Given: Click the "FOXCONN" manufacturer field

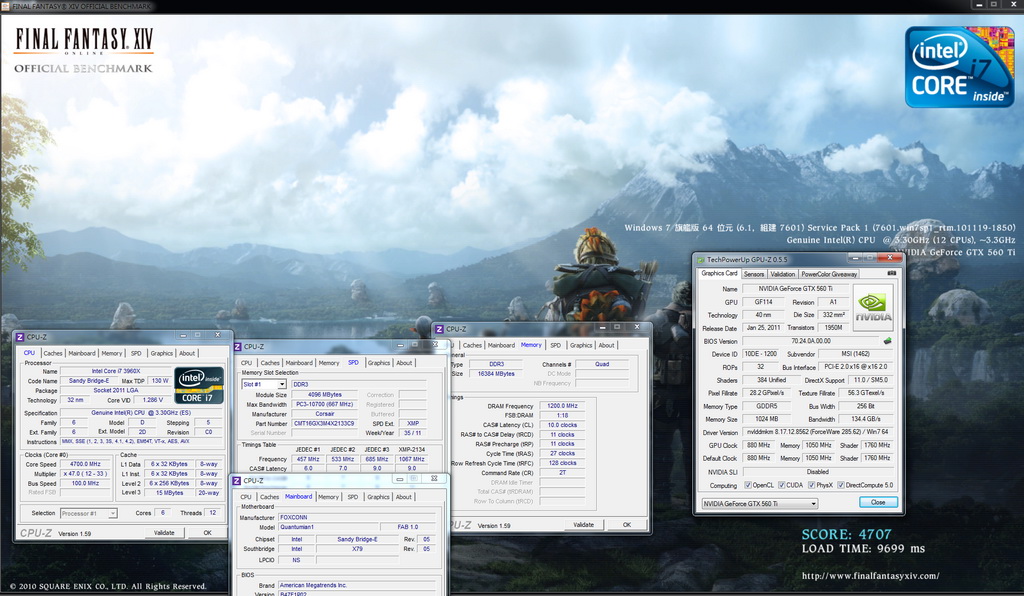Looking at the screenshot, I should pos(357,517).
